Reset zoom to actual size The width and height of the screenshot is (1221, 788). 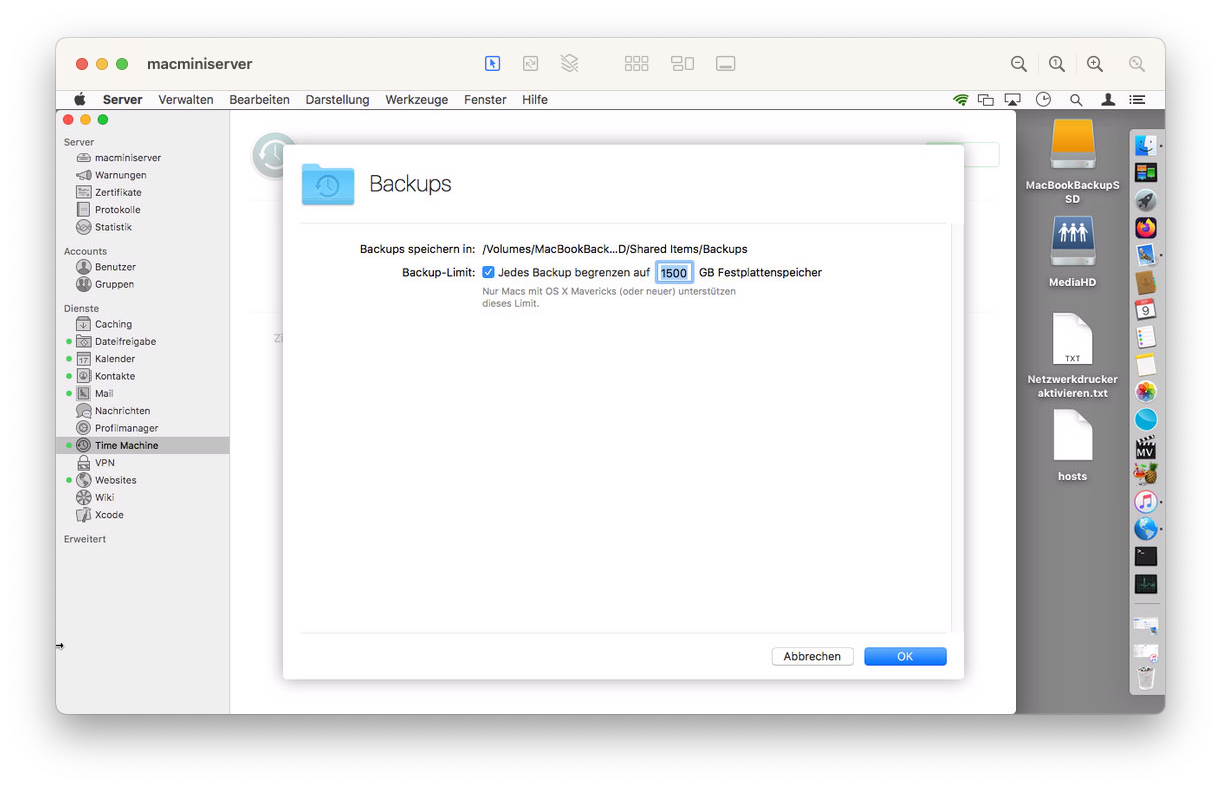1057,64
